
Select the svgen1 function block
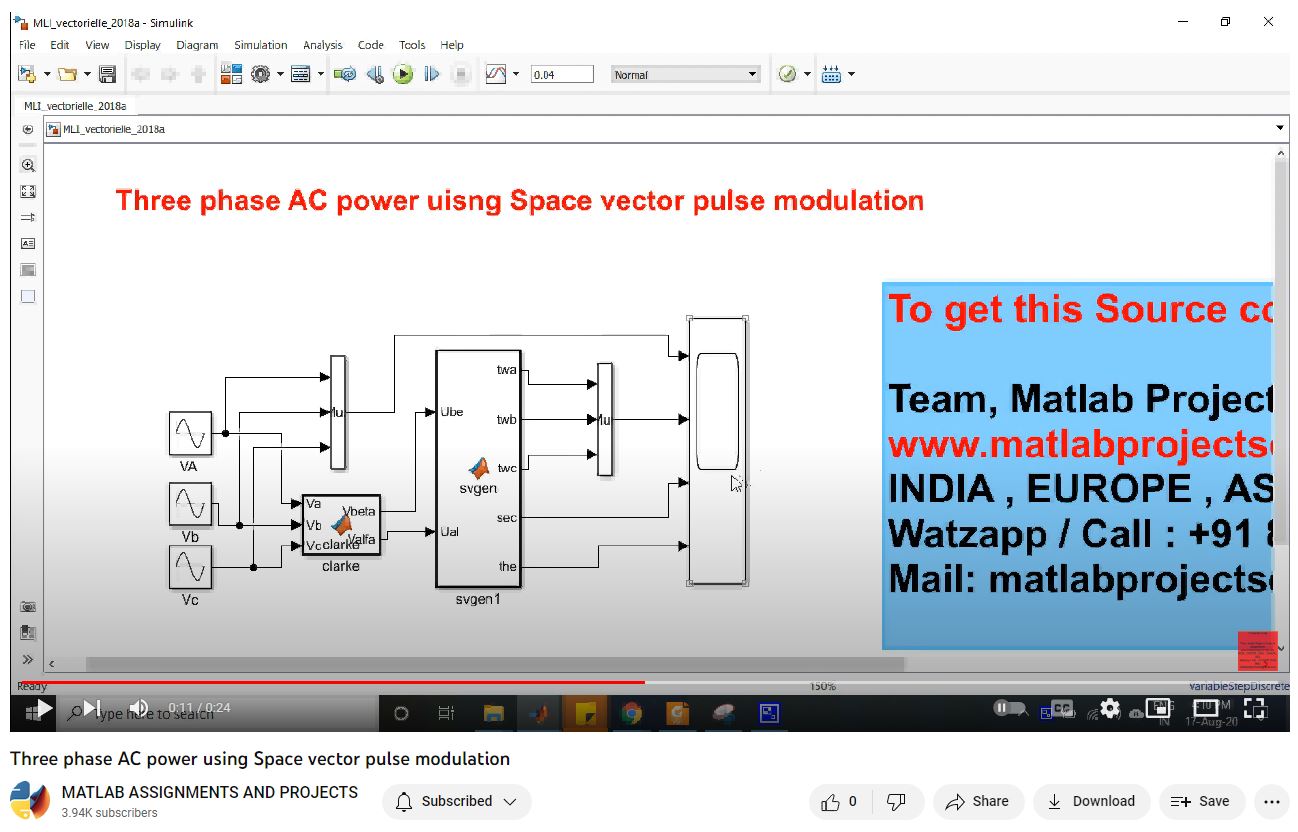478,469
